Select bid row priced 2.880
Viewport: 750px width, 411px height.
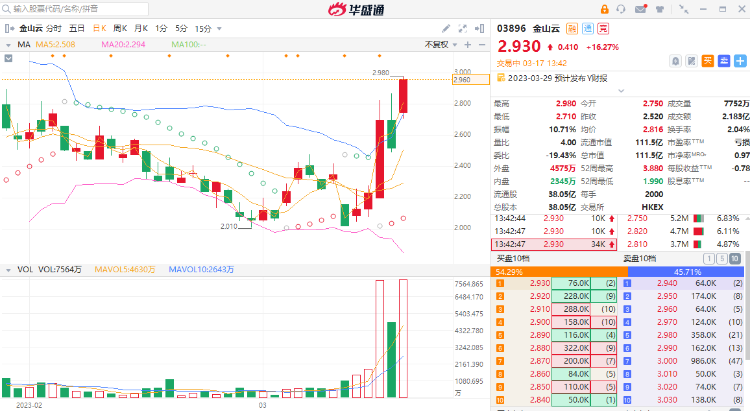(x=554, y=348)
